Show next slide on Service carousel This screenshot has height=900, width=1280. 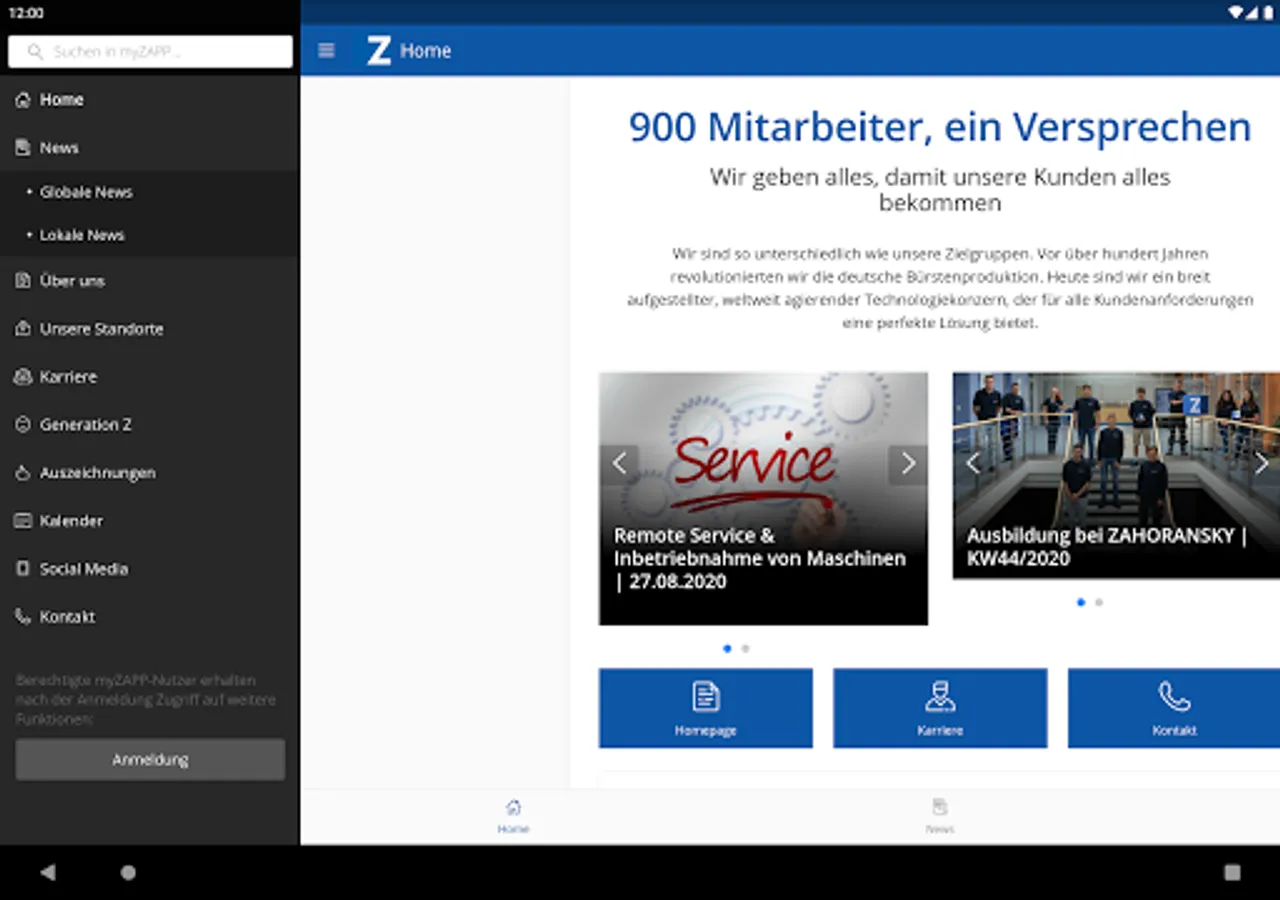coord(908,464)
